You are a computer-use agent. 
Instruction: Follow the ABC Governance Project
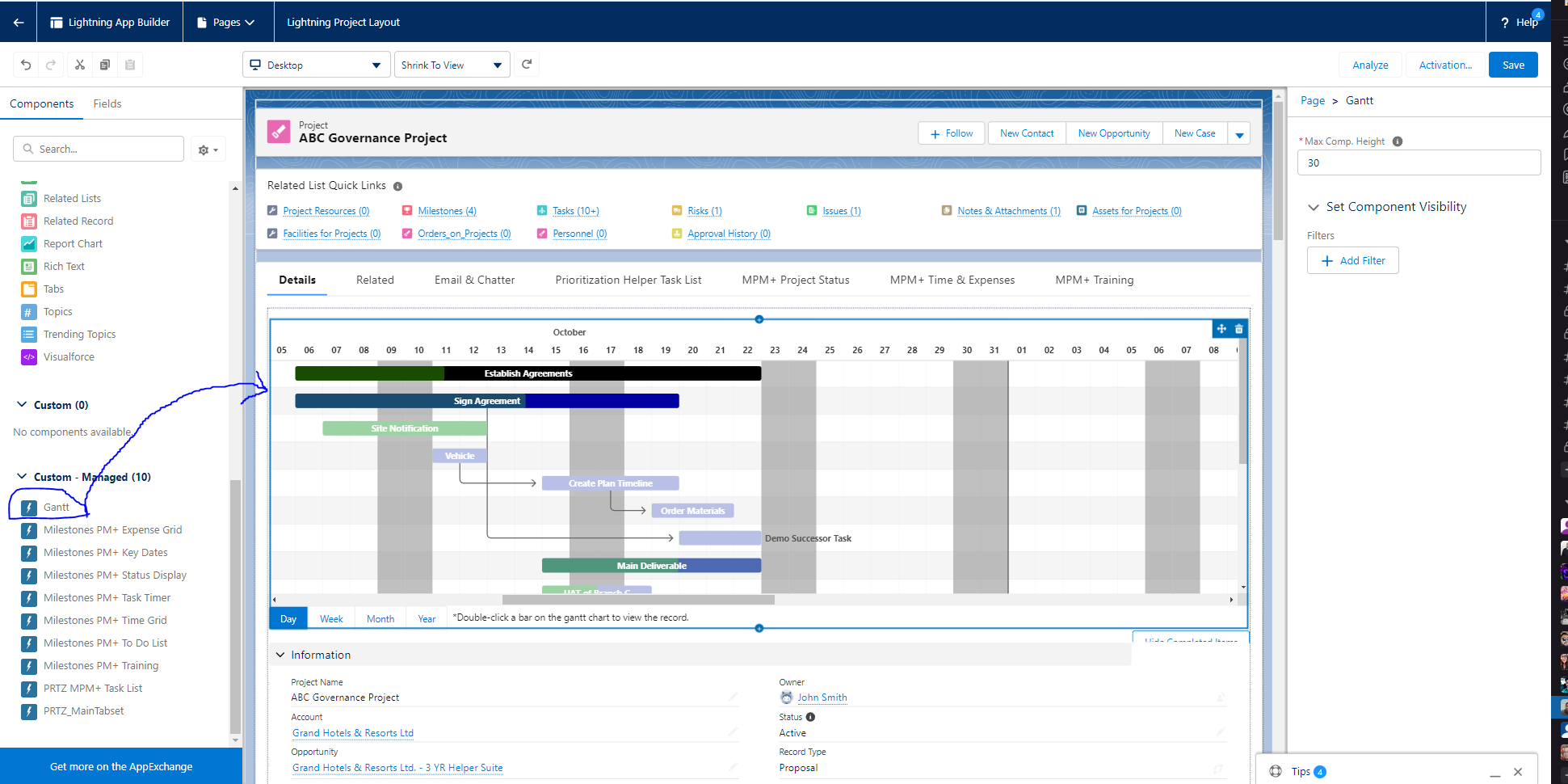(951, 133)
